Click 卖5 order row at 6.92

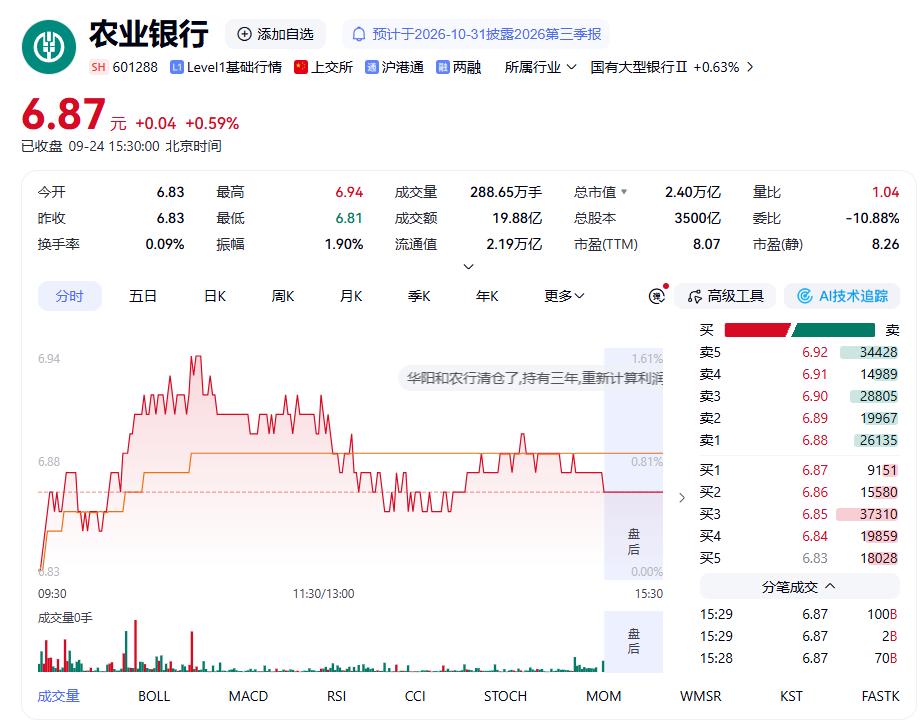coord(799,352)
